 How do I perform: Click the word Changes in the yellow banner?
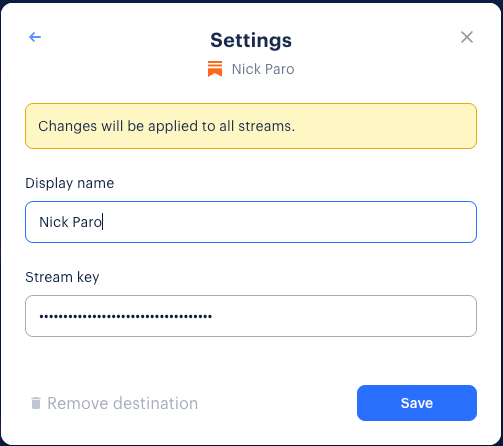(x=68, y=126)
